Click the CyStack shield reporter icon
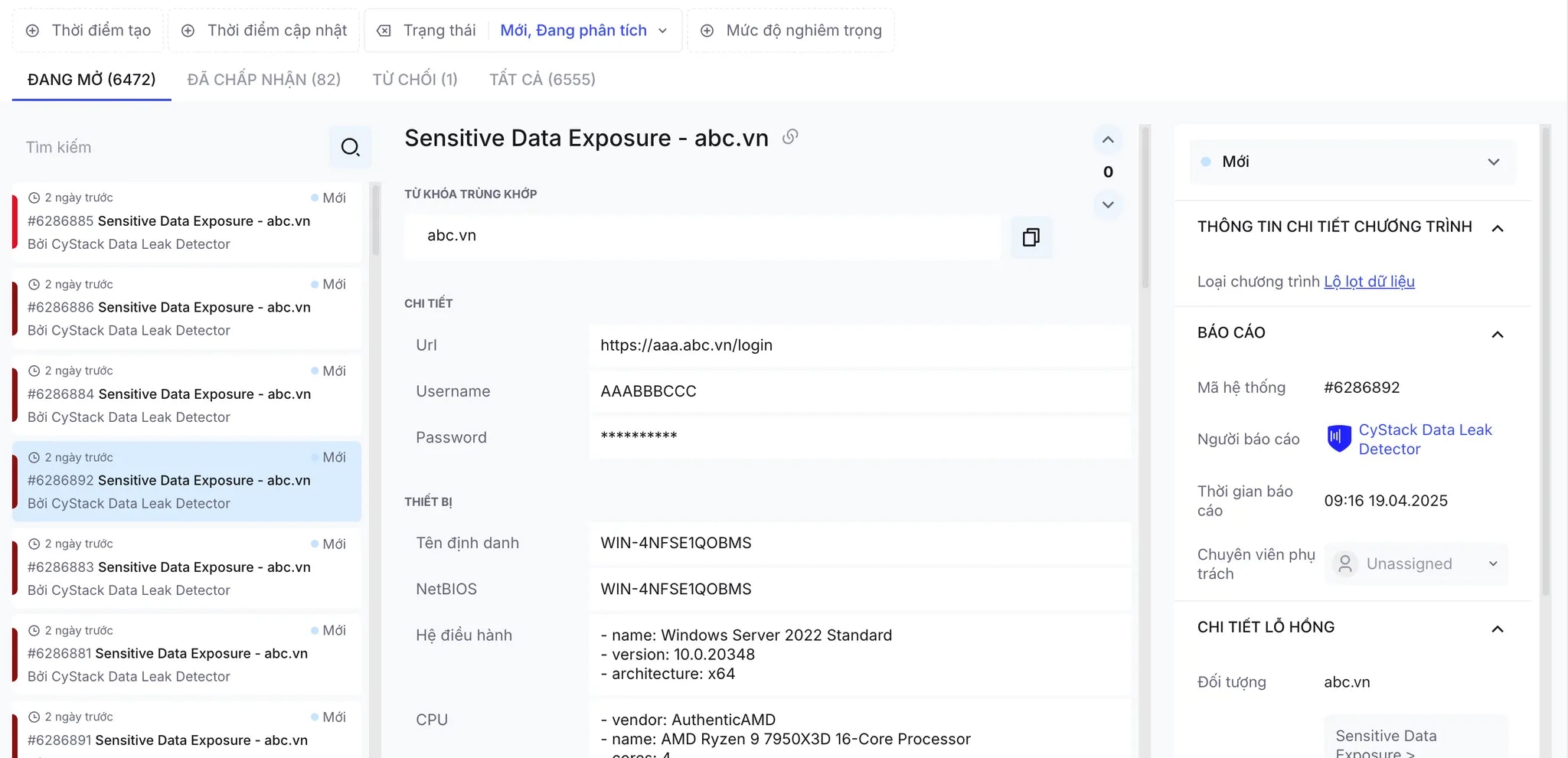1568x758 pixels. 1338,439
